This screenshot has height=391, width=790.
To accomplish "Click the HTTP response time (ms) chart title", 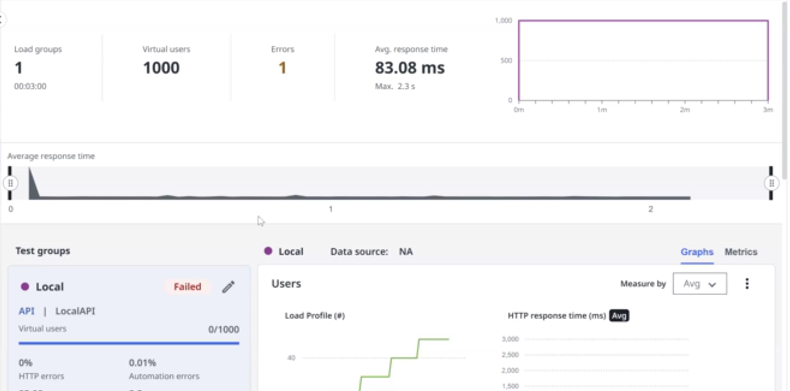I will click(x=557, y=316).
